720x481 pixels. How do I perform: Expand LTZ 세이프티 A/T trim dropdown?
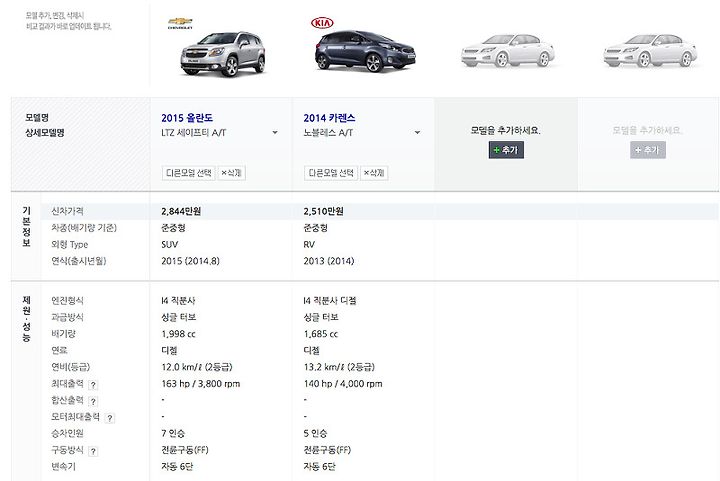(x=275, y=133)
